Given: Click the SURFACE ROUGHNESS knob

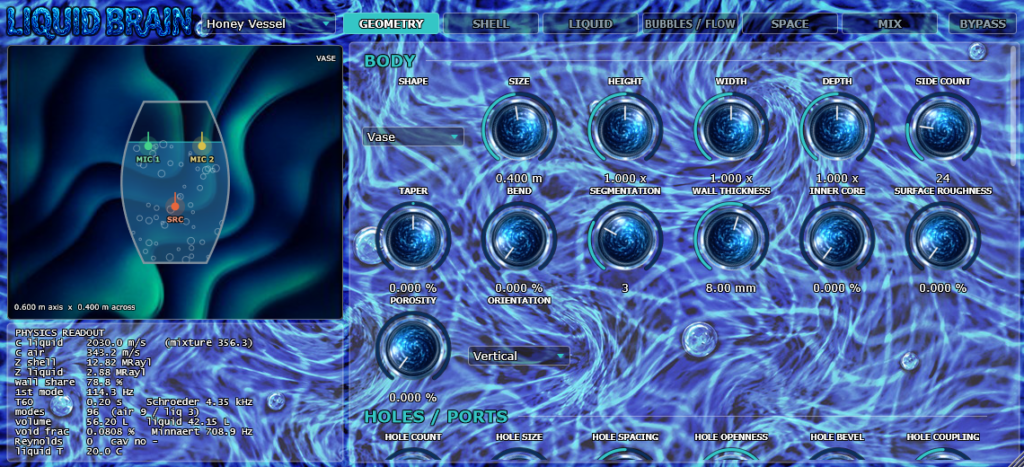Looking at the screenshot, I should coord(942,238).
